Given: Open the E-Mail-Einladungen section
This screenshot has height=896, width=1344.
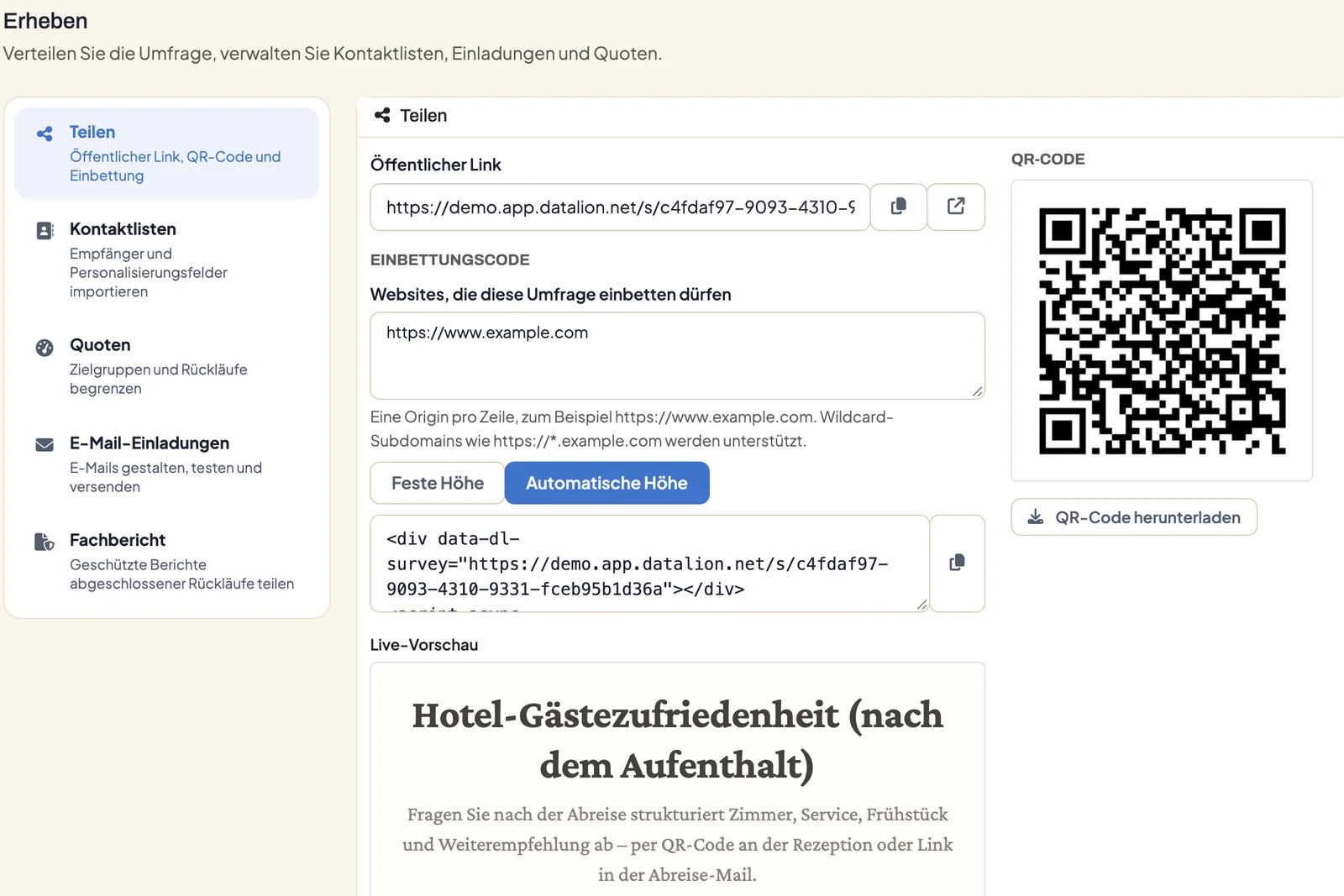Looking at the screenshot, I should [x=166, y=464].
